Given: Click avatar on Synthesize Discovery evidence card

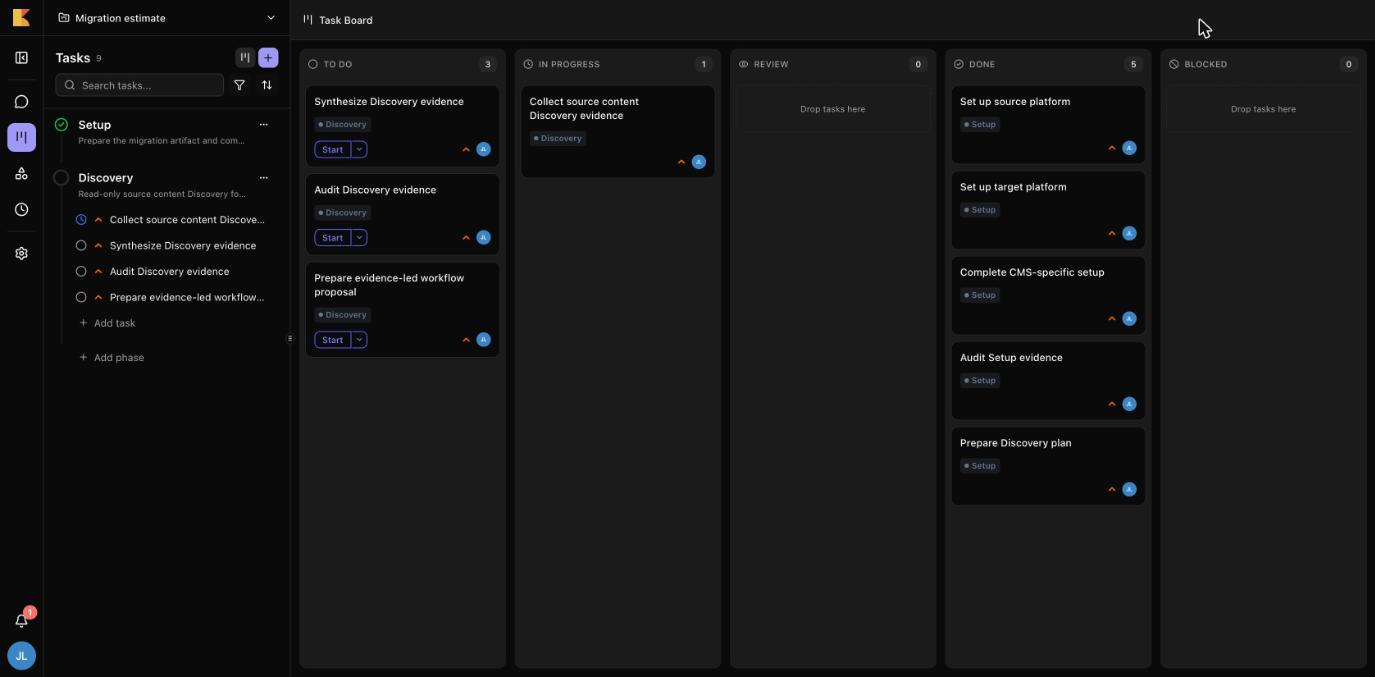Looking at the screenshot, I should pyautogui.click(x=483, y=149).
